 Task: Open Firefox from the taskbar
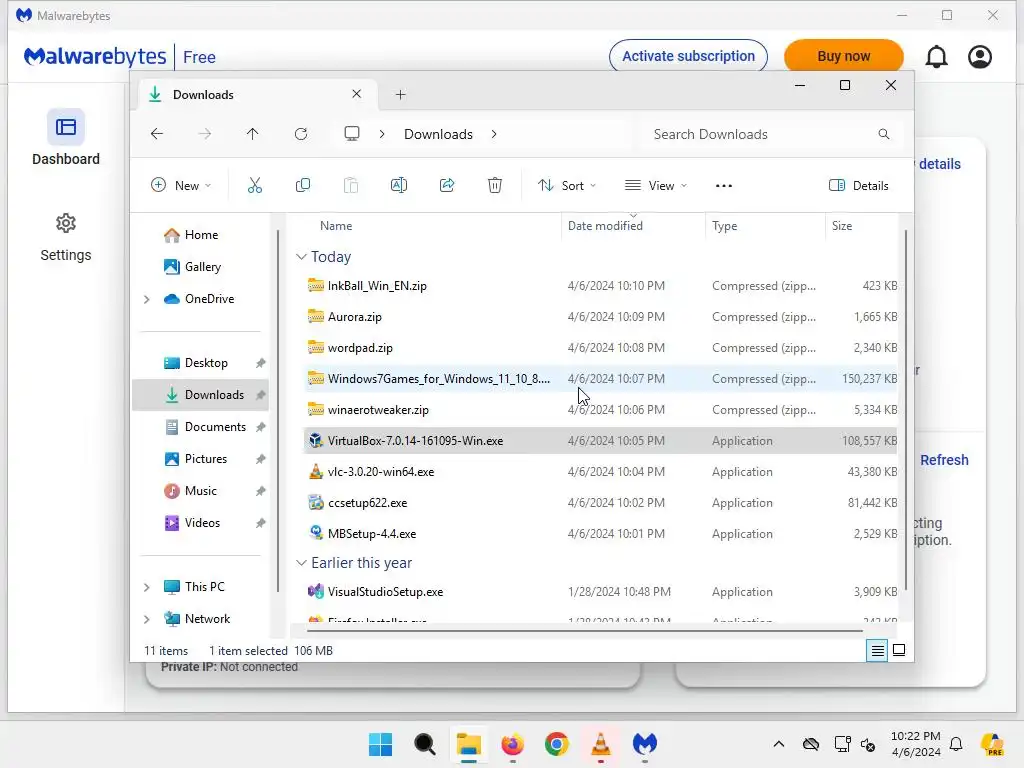click(x=513, y=744)
